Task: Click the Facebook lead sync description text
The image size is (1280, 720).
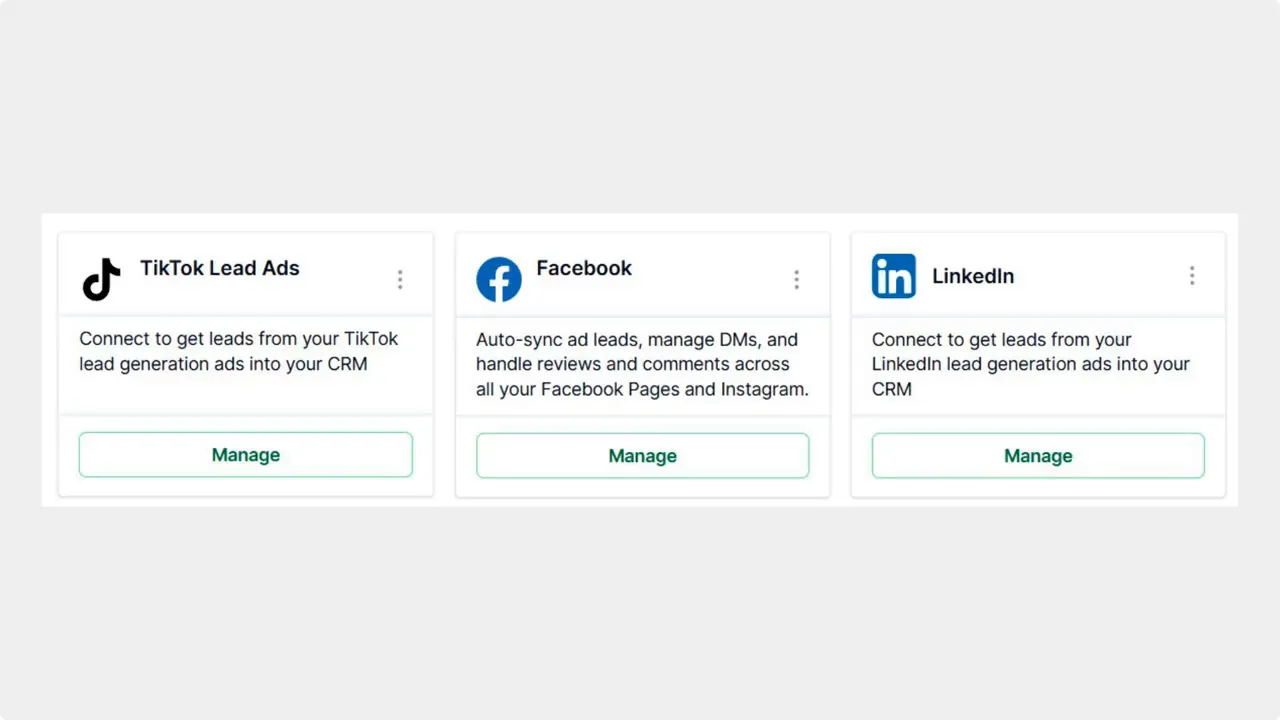Action: pos(642,364)
